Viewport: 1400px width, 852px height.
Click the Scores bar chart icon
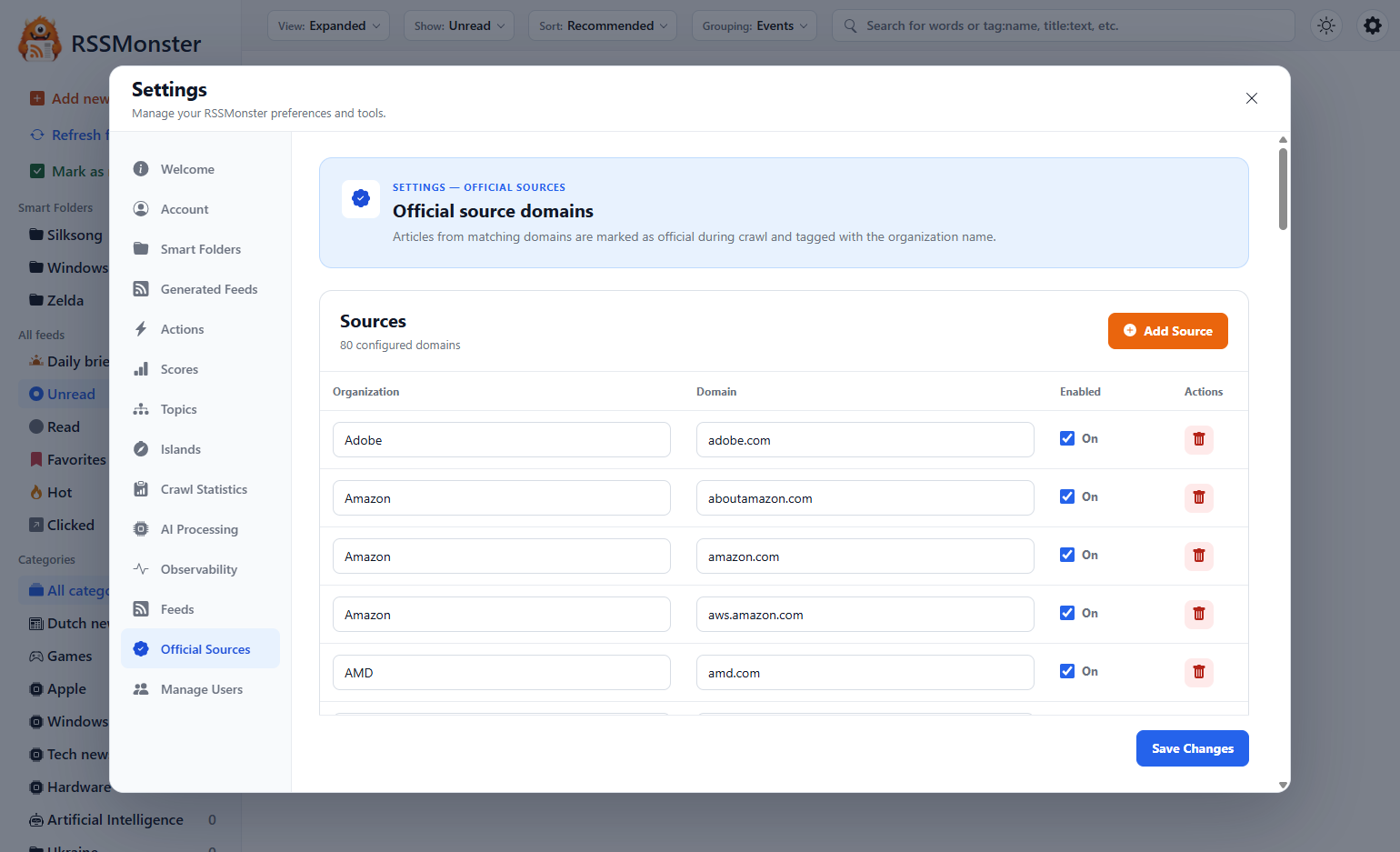coord(141,369)
